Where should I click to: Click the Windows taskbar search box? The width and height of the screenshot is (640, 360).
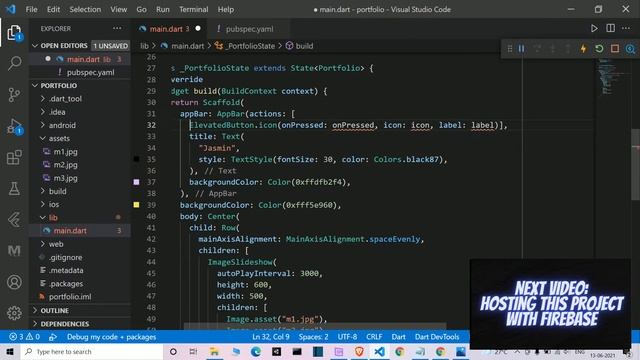pyautogui.click(x=92, y=351)
